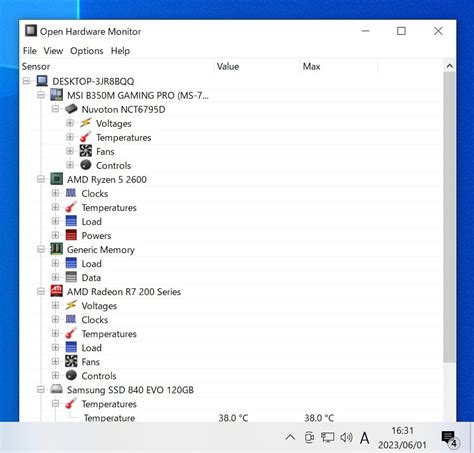Click the MSI B350M motherboard icon
This screenshot has width=474, height=453.
click(56, 95)
